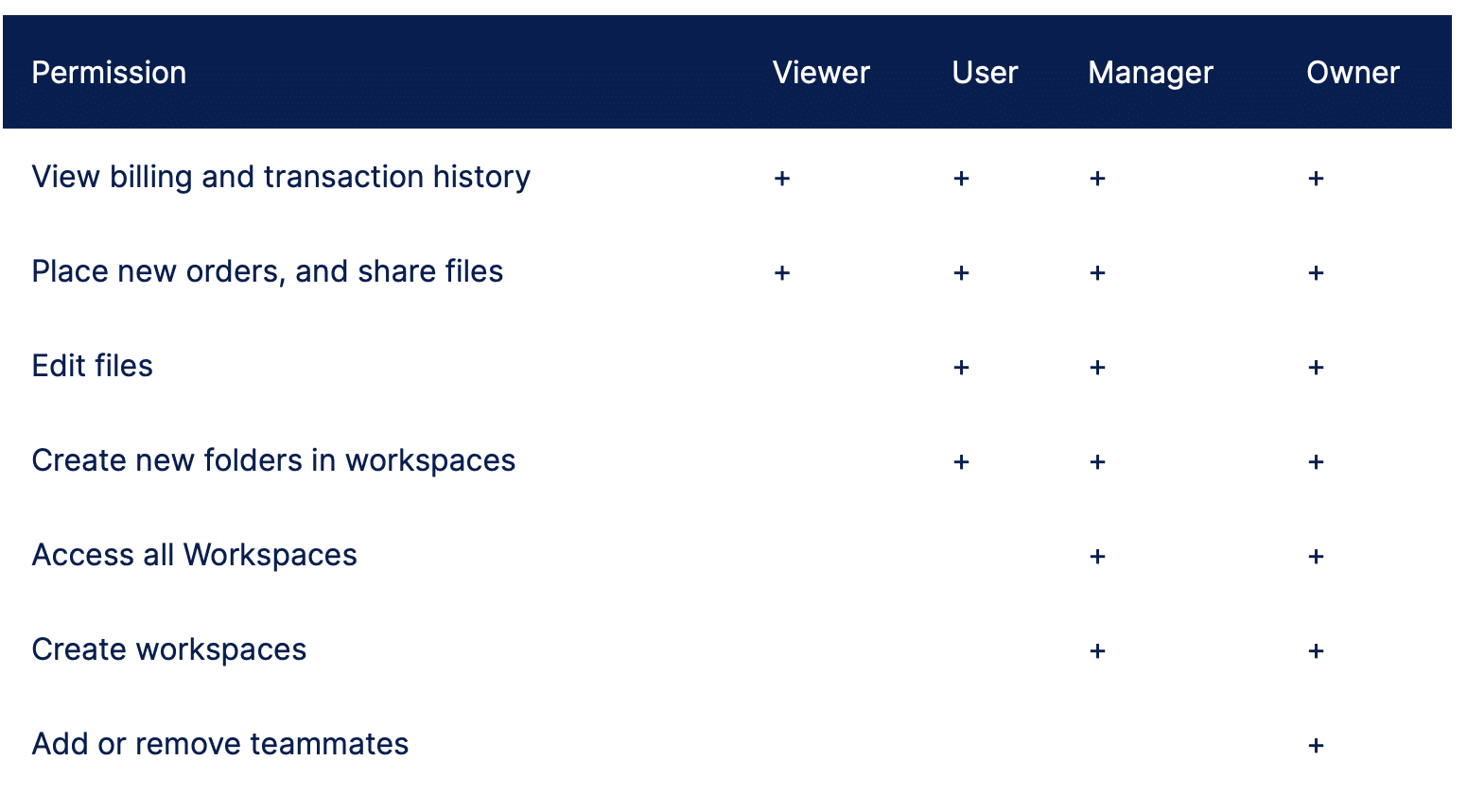Toggle the Owner permission for Access all Workspaces
Screen dimensions: 1467x812
(x=1316, y=557)
